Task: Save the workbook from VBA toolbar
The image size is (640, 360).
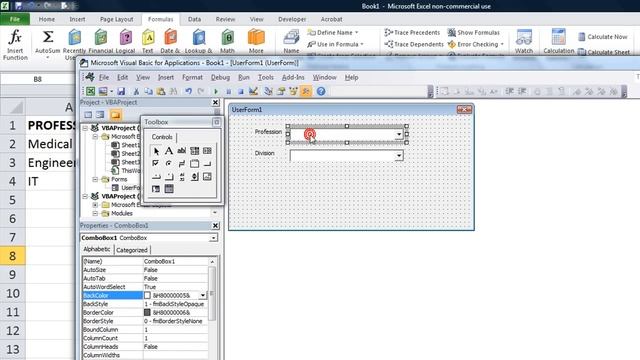Action: (121, 91)
